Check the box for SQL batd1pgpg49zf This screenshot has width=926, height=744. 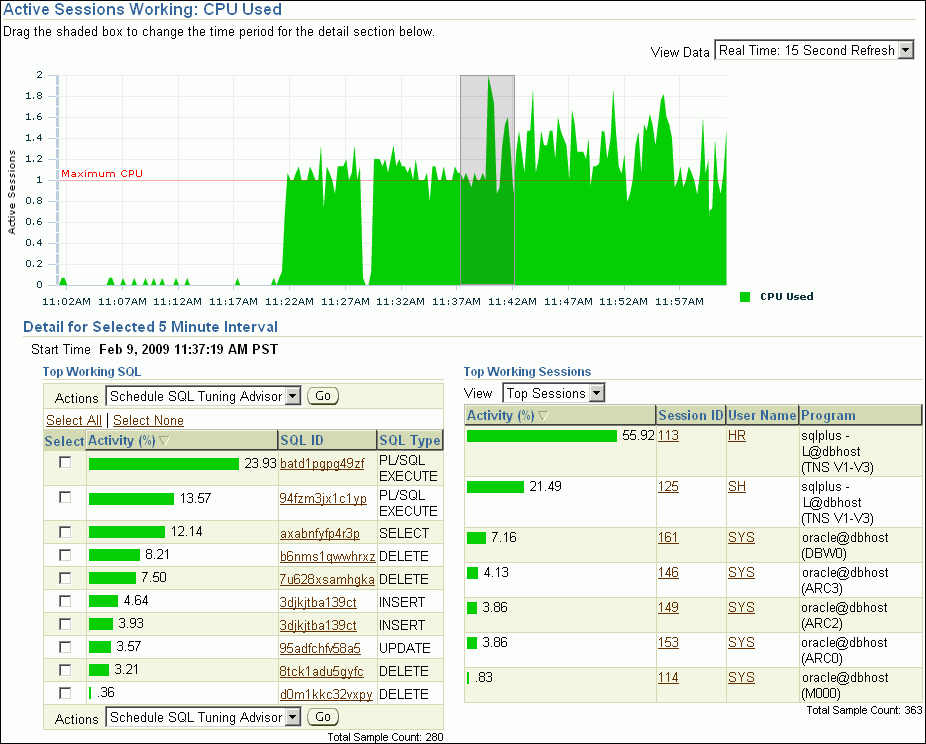click(65, 463)
